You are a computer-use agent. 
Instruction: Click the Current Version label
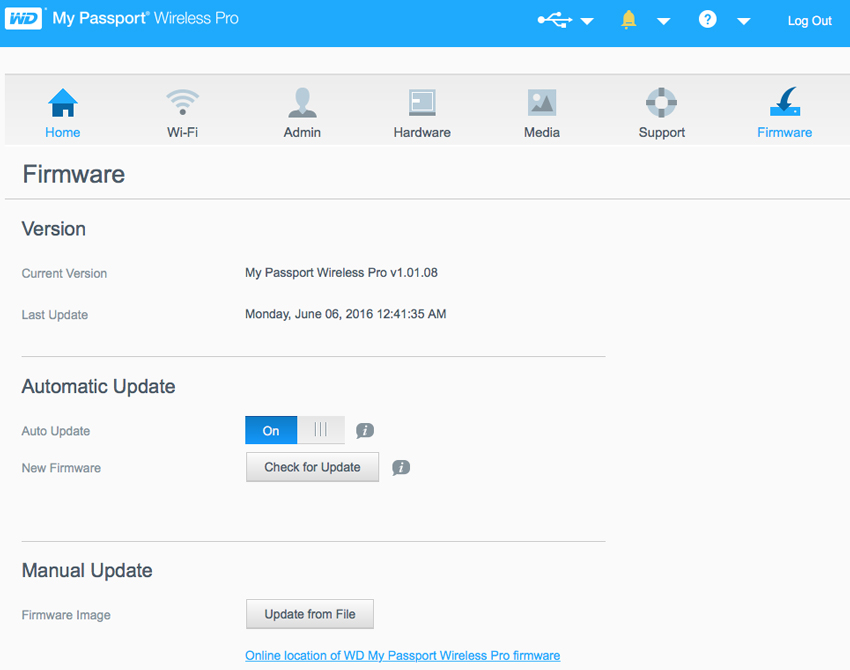click(x=65, y=274)
